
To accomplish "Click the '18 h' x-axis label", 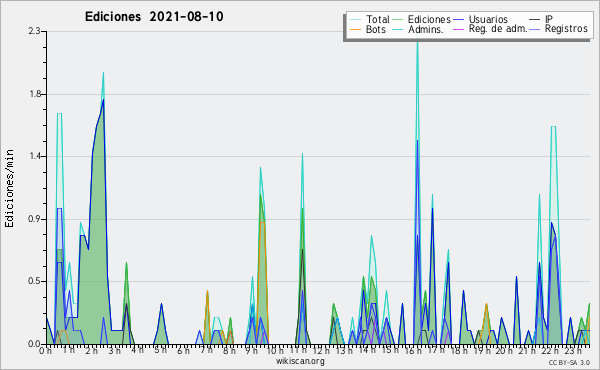I will point(459,351).
